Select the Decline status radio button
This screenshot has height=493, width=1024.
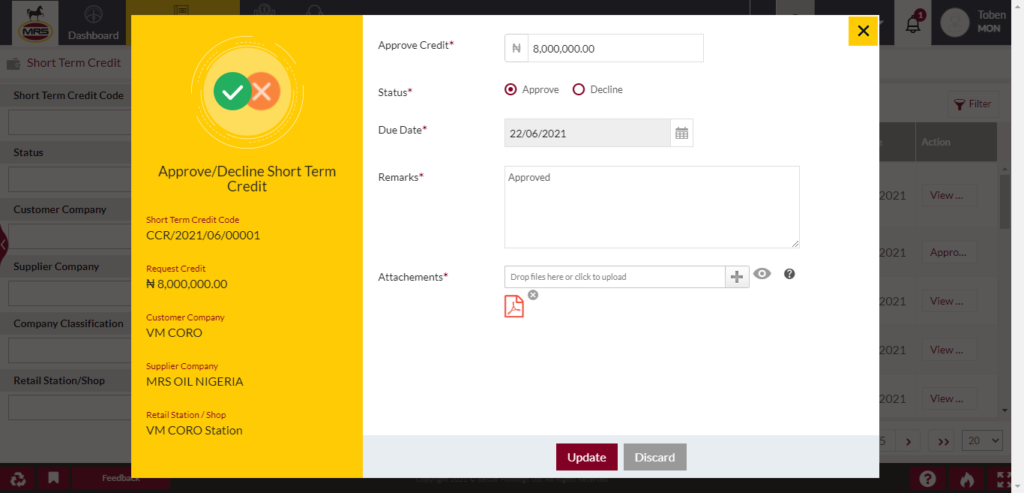click(x=578, y=89)
